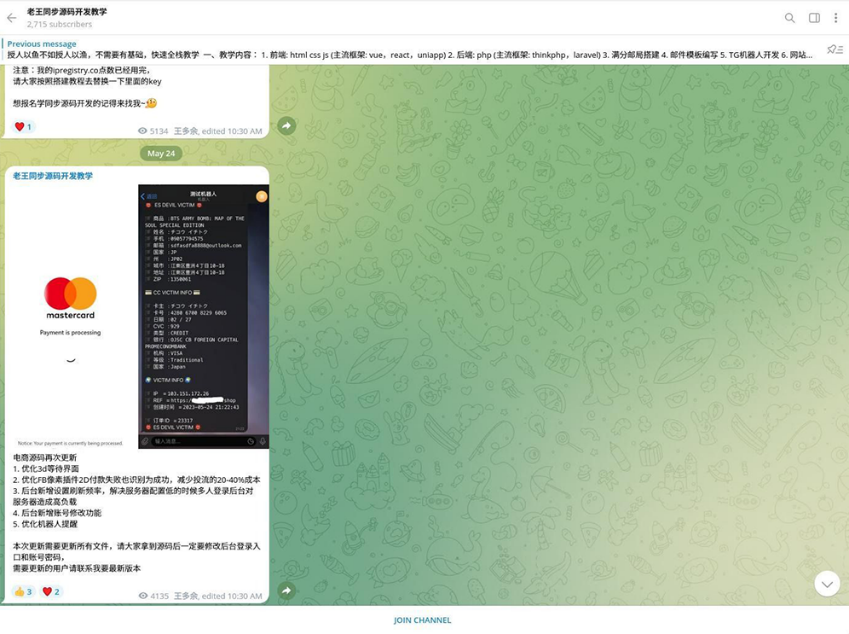Image resolution: width=849 pixels, height=634 pixels.
Task: Toggle the right sidebar panel icon
Action: 814,18
